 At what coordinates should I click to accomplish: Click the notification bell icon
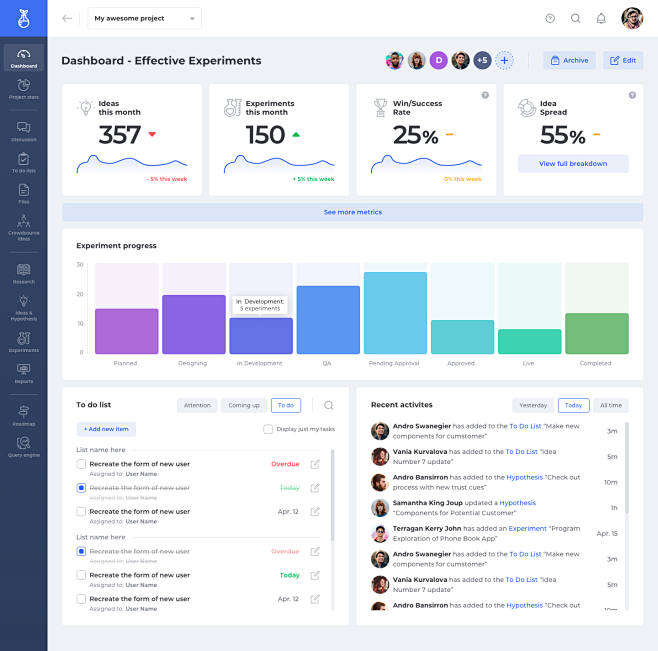point(601,18)
